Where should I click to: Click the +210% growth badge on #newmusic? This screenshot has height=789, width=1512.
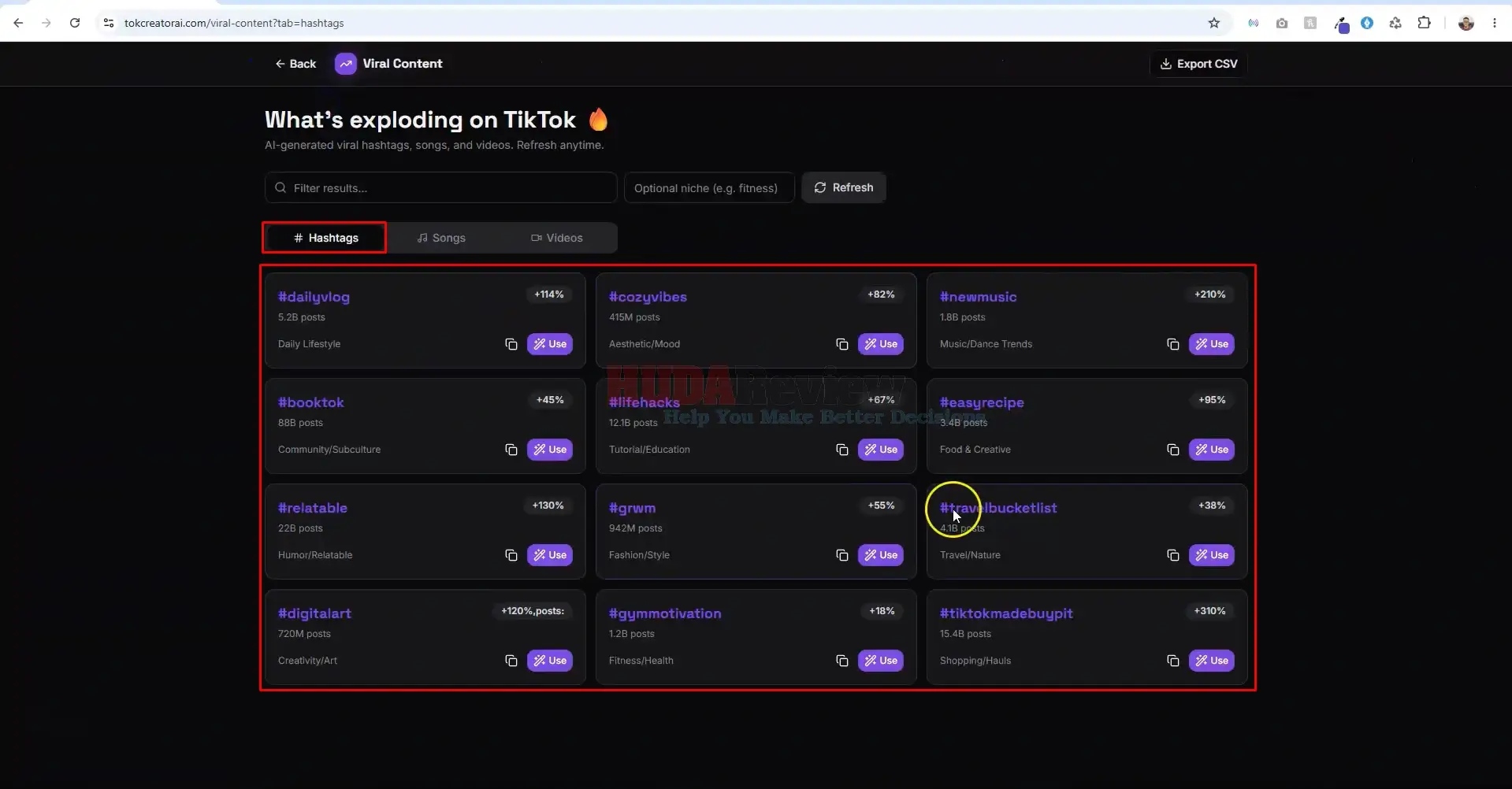[1210, 294]
